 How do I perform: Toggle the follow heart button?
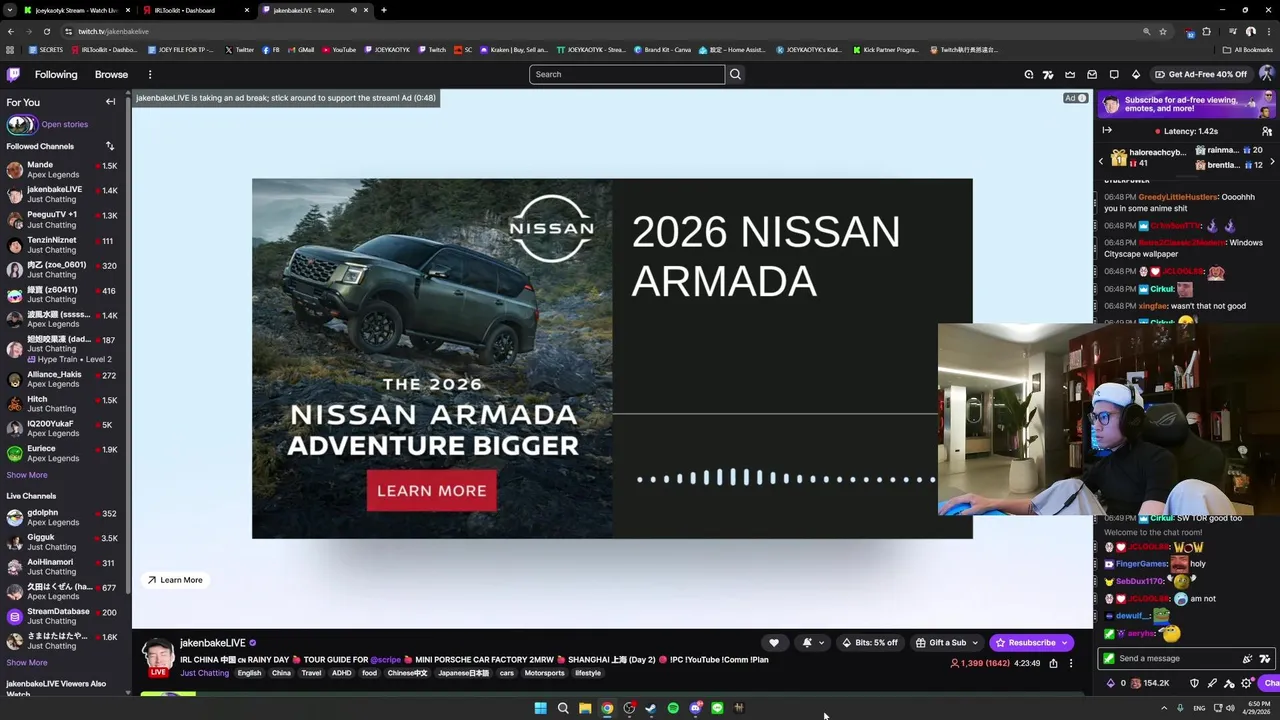click(773, 643)
